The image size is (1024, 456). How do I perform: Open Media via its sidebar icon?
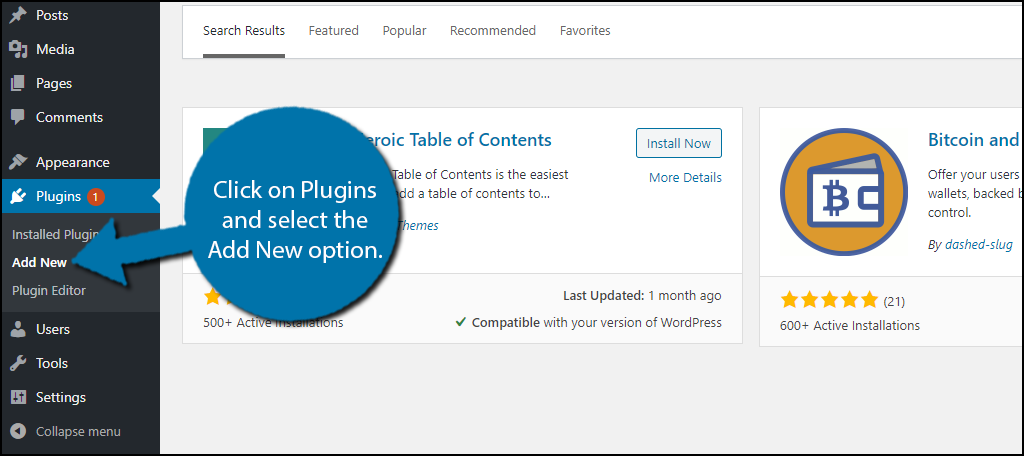point(18,49)
